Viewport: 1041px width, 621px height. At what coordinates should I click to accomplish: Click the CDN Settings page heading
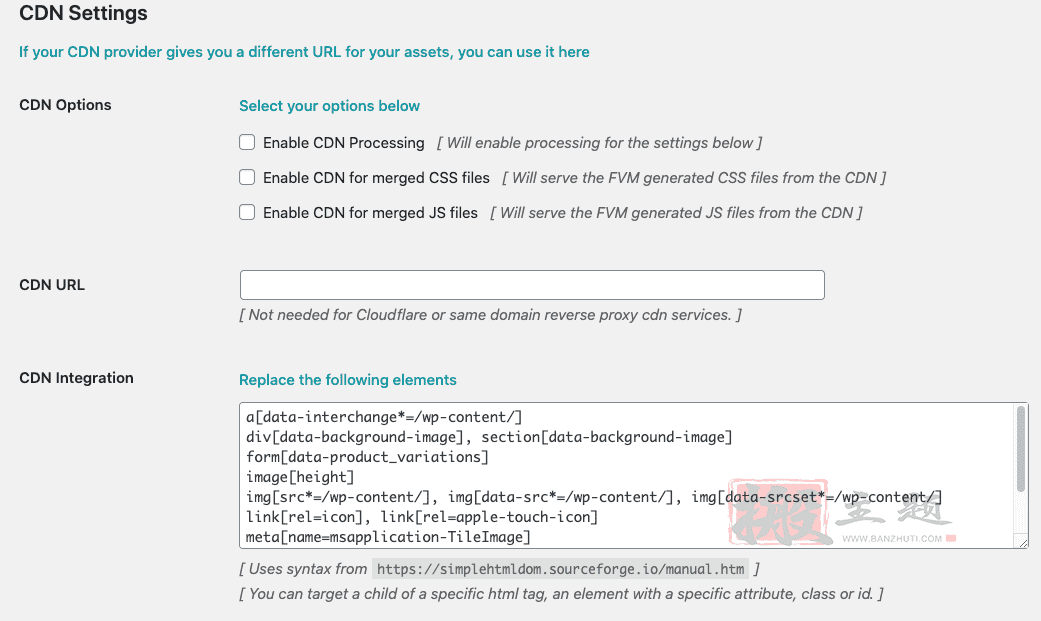[84, 13]
